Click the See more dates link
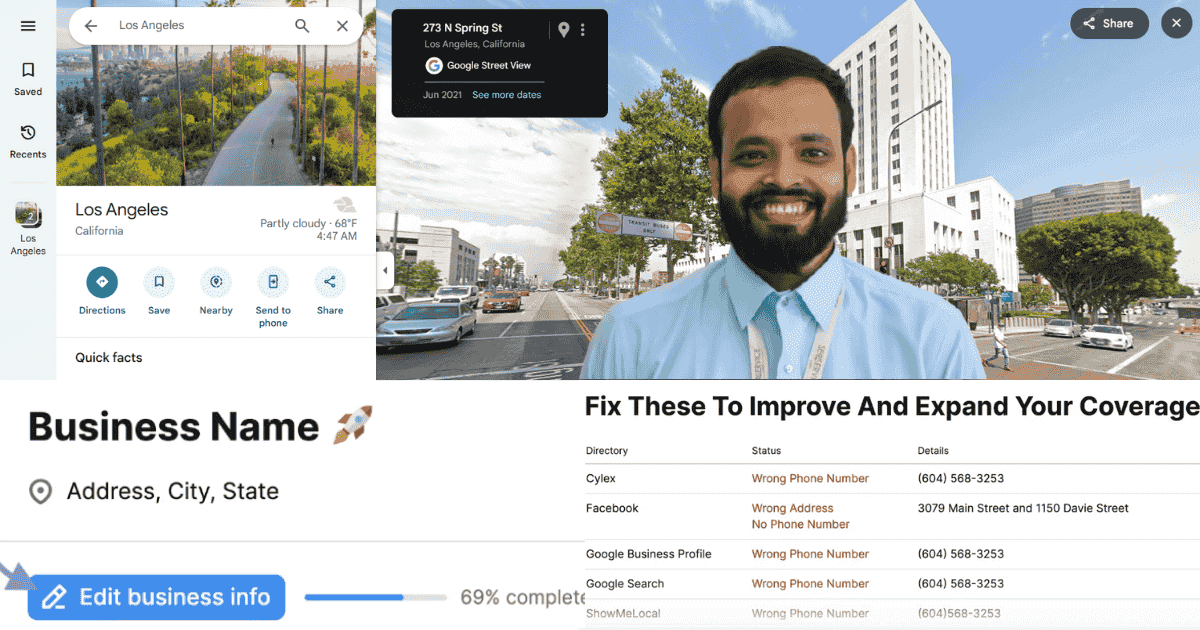This screenshot has height=630, width=1200. (506, 95)
